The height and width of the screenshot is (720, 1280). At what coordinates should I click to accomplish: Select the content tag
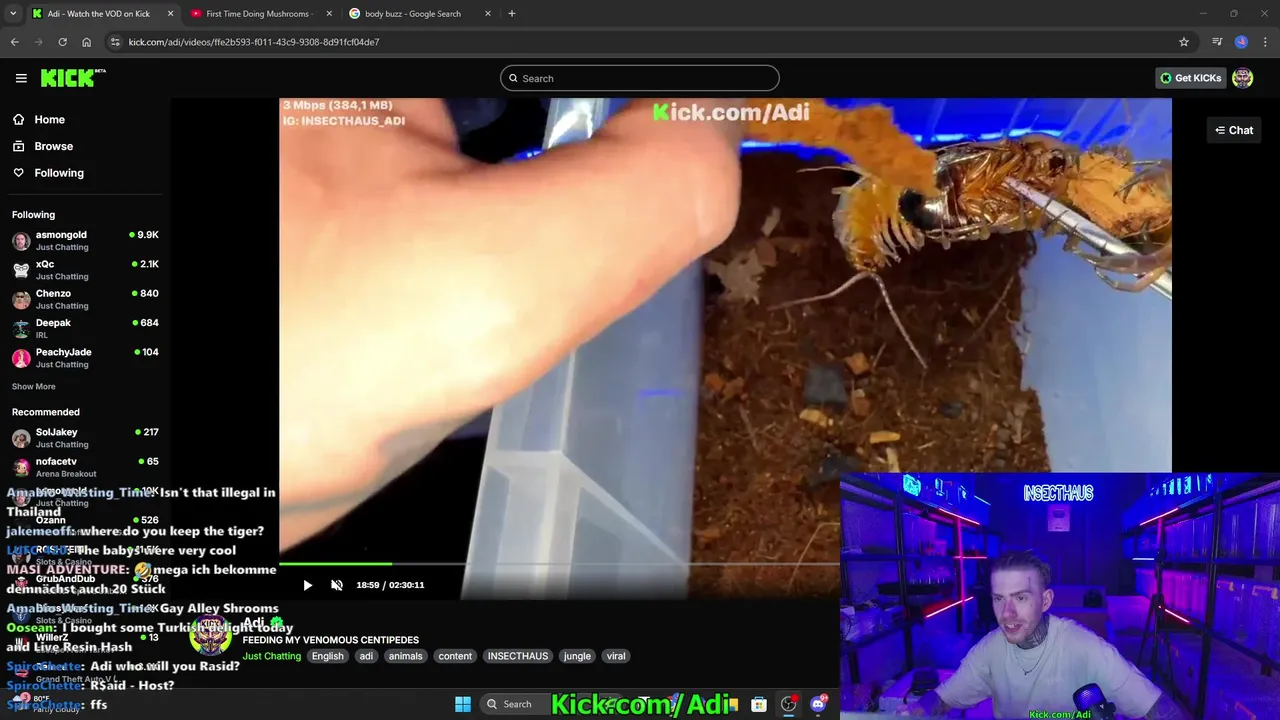(455, 656)
